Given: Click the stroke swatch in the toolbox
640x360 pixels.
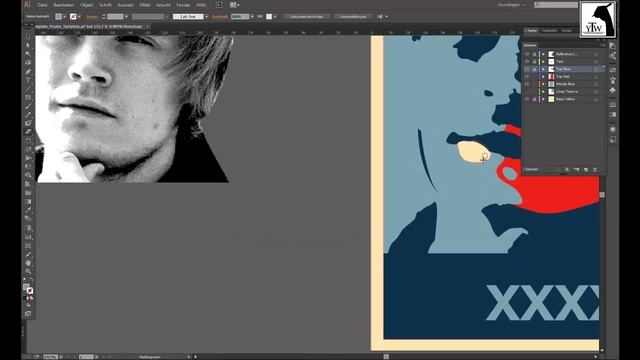Looking at the screenshot, I should click(30, 291).
